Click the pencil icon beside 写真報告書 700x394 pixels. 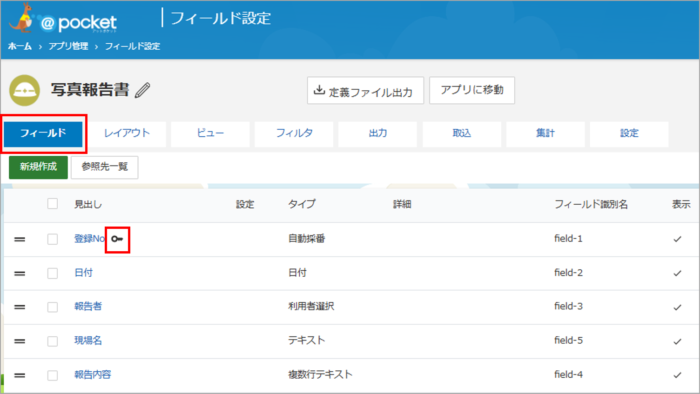point(143,90)
